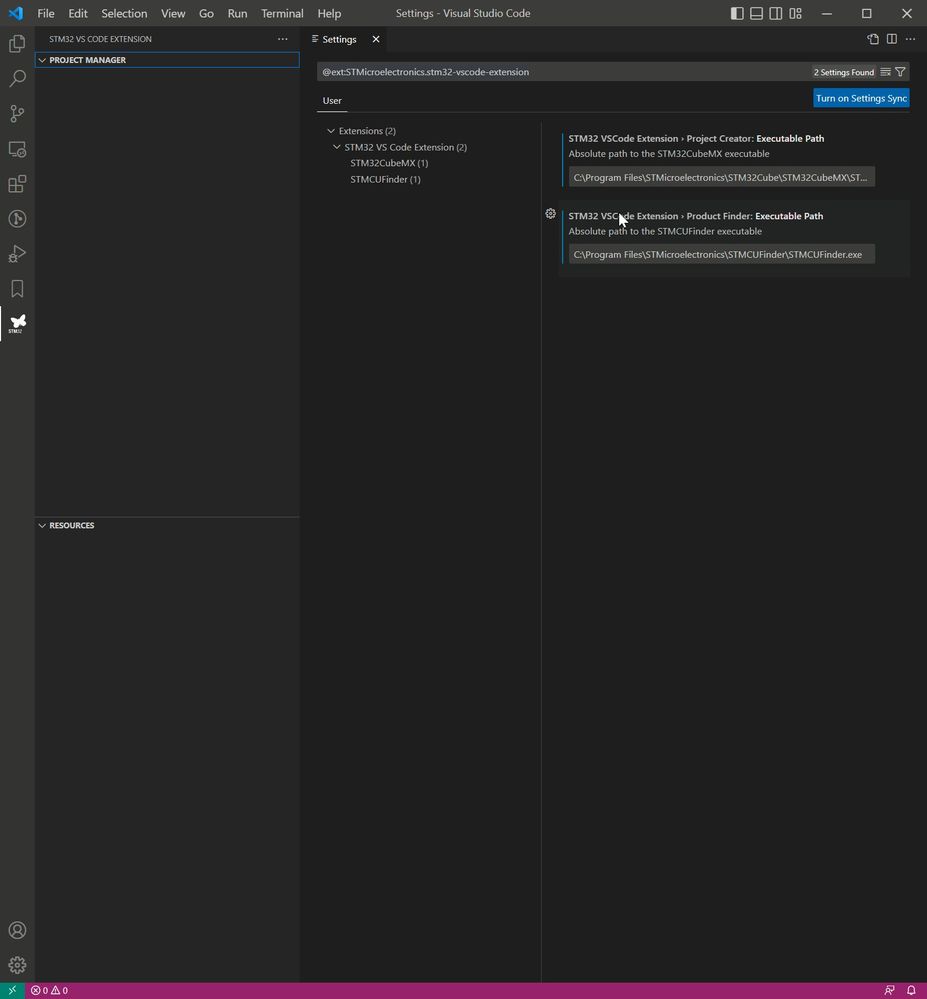Open the Explorer view in activity bar

17,43
